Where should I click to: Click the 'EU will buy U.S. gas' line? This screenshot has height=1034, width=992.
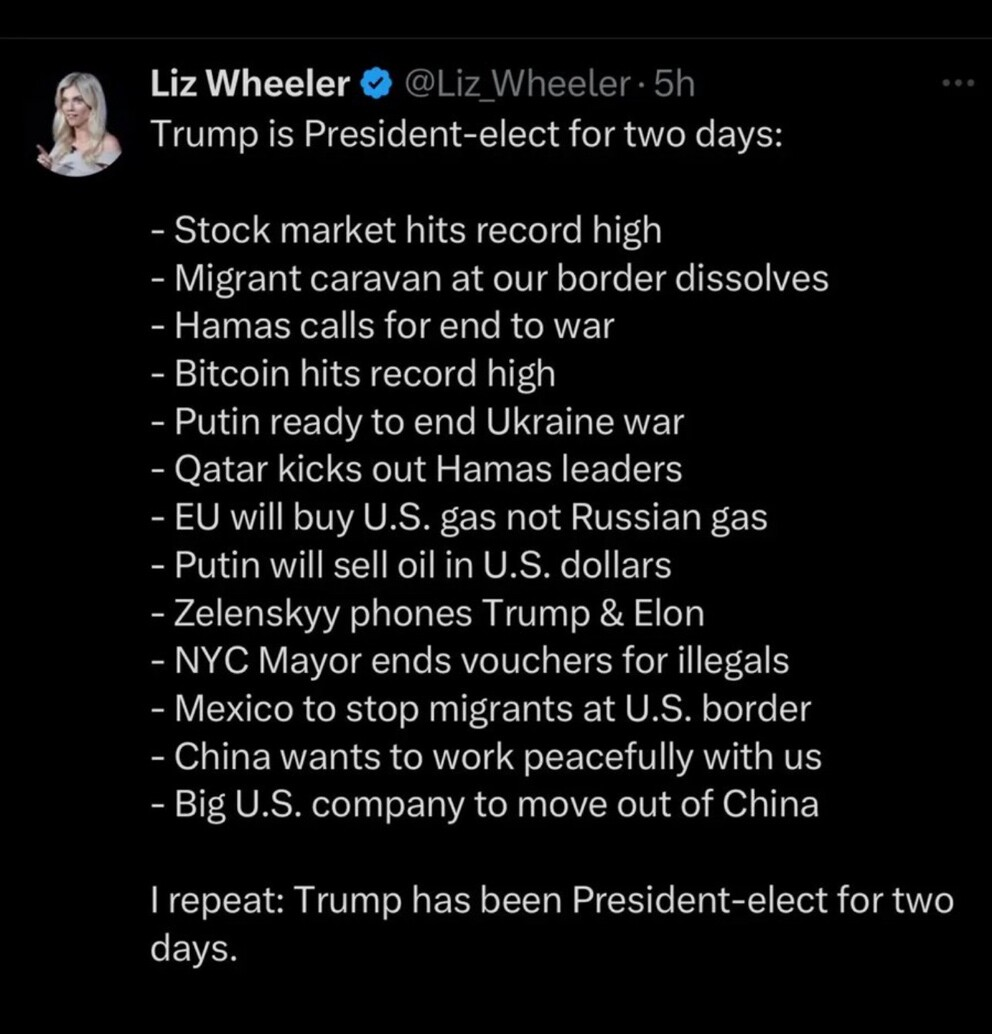pyautogui.click(x=460, y=517)
